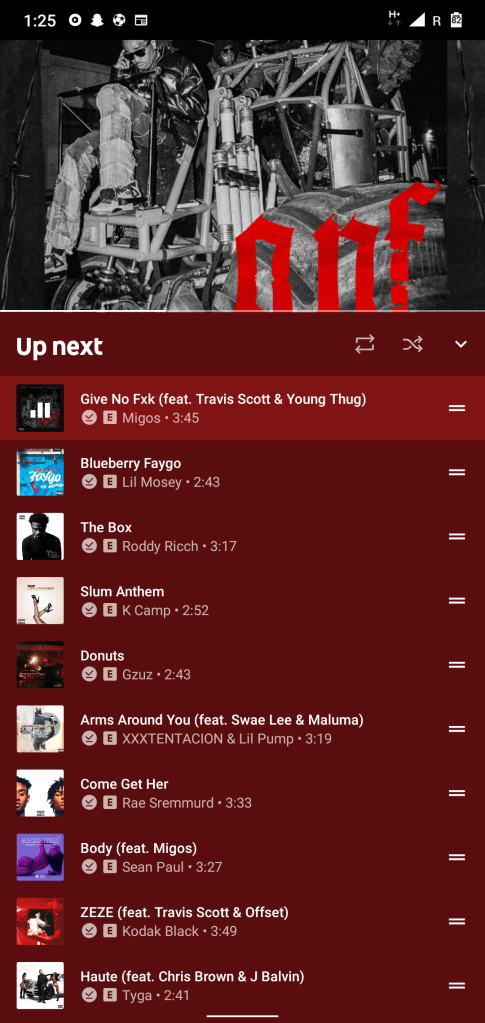This screenshot has height=1023, width=485.
Task: Tap downloaded icon beside Rae Sremmurd
Action: tap(89, 802)
